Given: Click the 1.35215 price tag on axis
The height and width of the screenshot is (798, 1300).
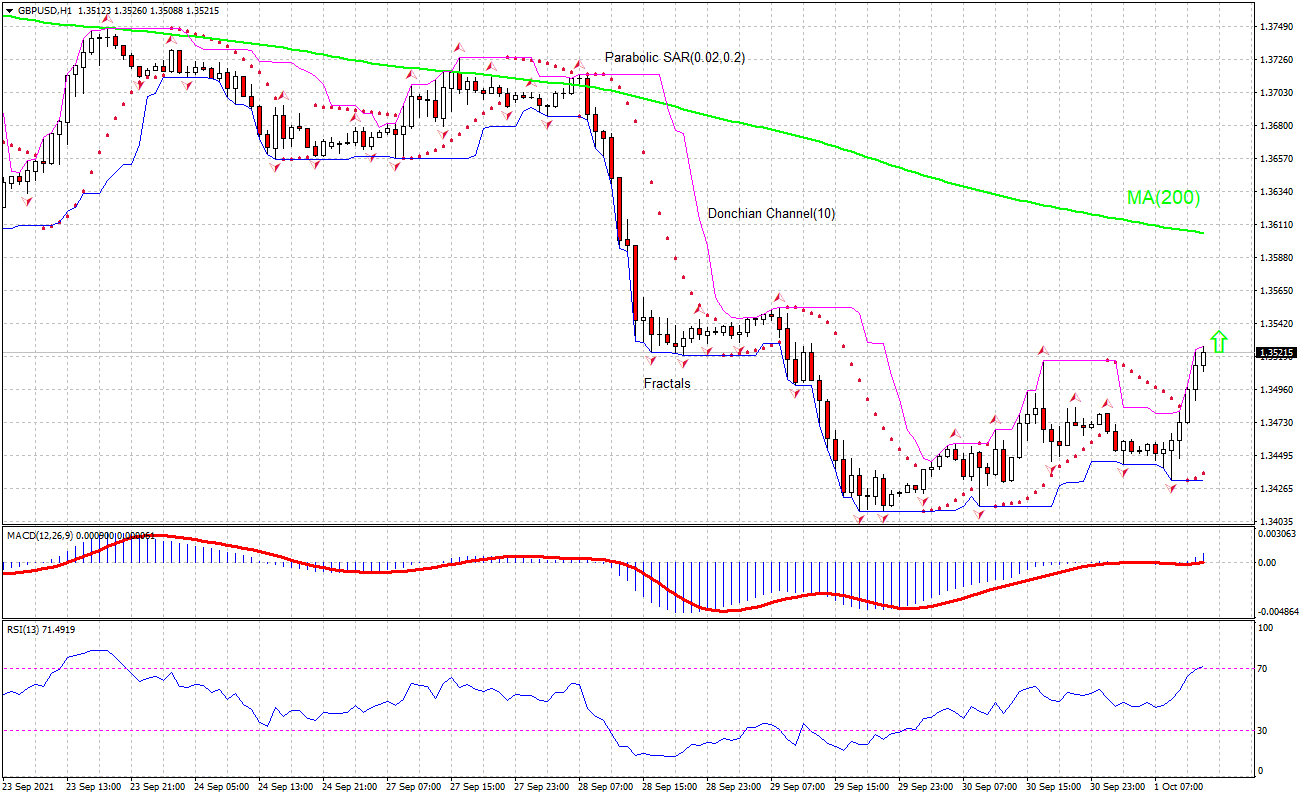Looking at the screenshot, I should (x=1276, y=351).
